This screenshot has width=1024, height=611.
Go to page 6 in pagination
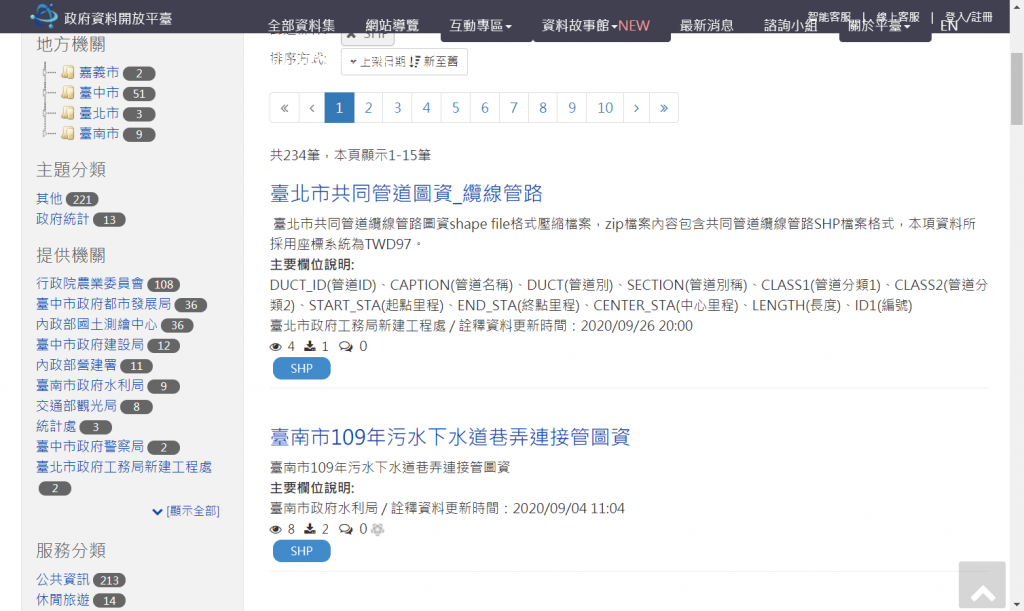click(x=485, y=108)
